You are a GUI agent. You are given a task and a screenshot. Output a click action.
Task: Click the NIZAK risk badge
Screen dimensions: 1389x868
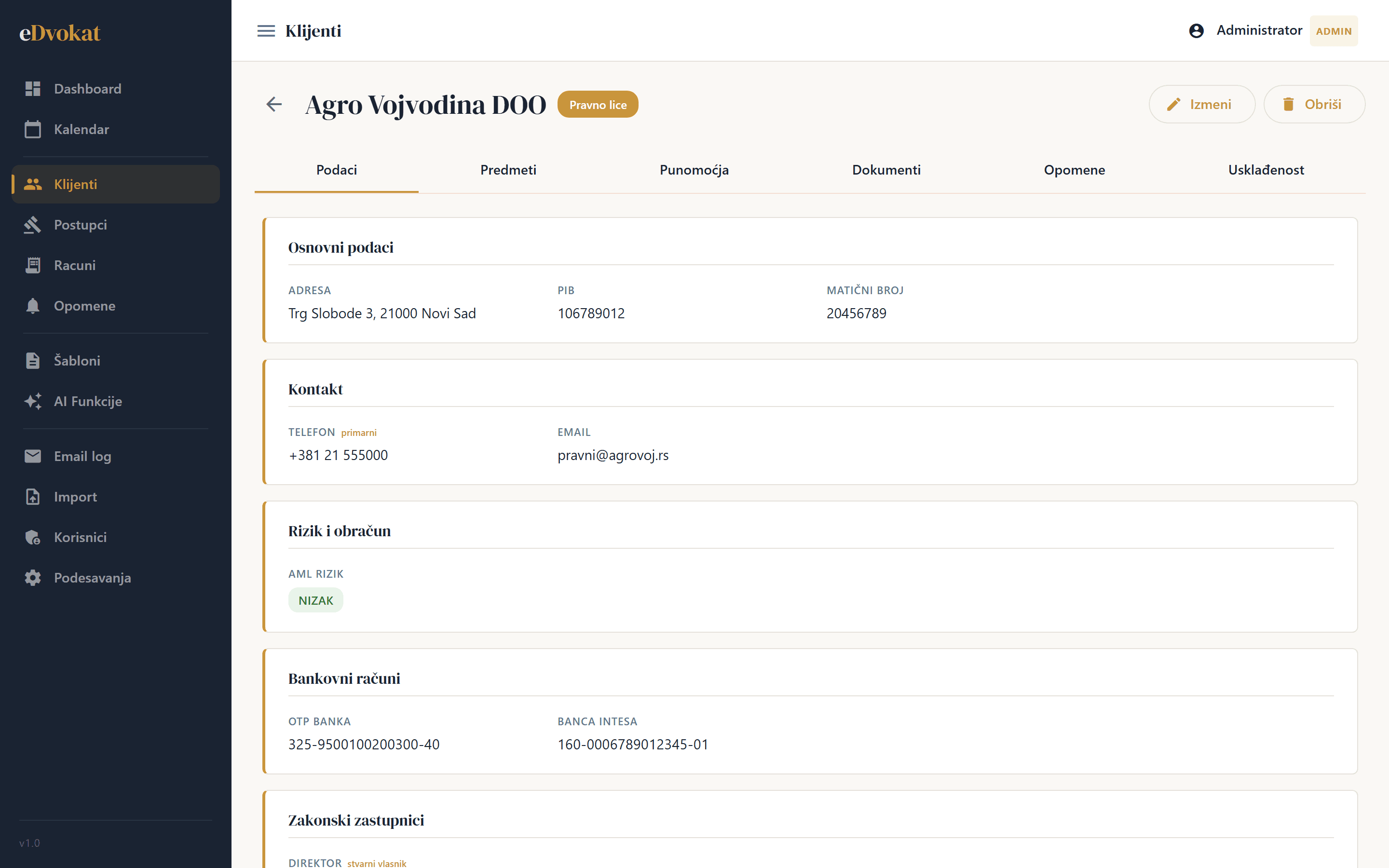316,600
